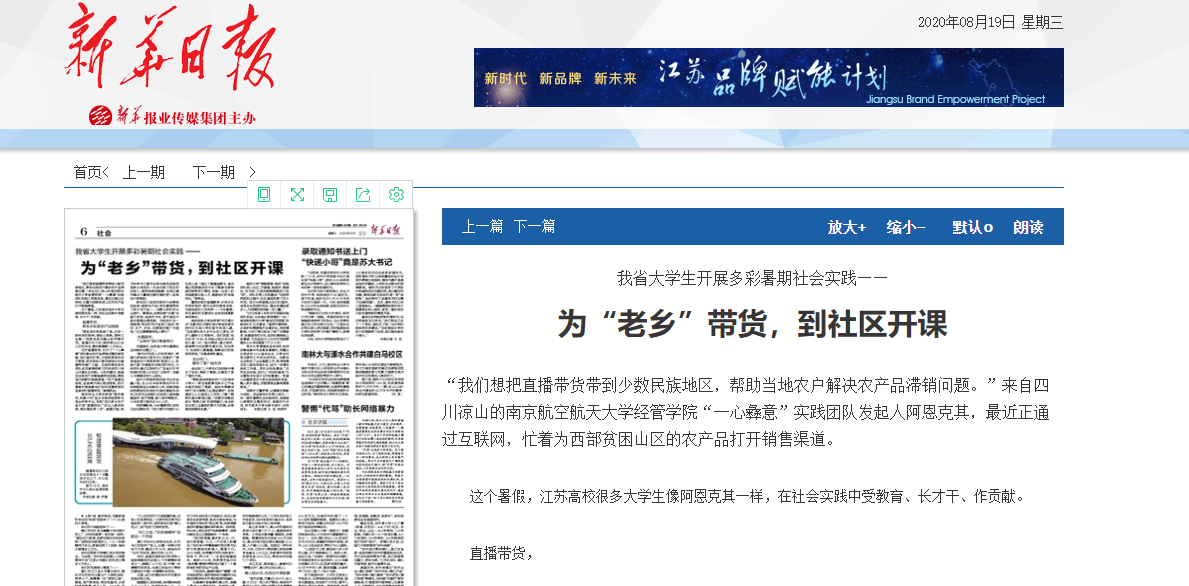Click the 新华日报 red calligraphy logo
This screenshot has height=586, width=1189.
[x=170, y=48]
